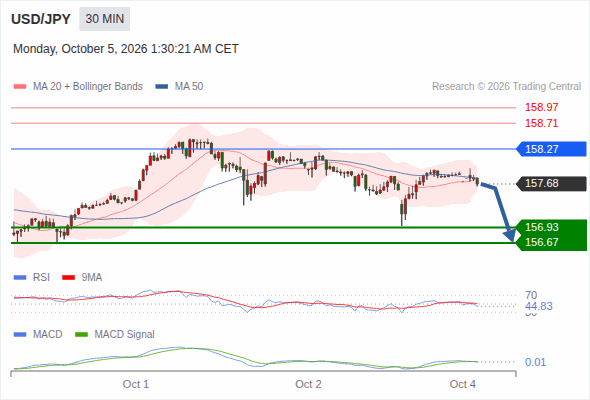Click the green 156.93 support tag
Viewport: 590px width, 400px height.
click(552, 227)
